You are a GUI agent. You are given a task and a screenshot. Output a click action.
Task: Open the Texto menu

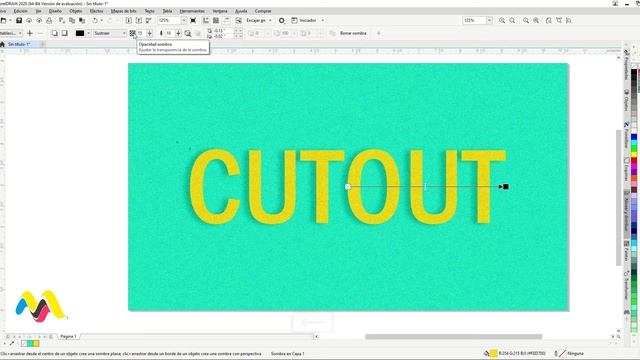pyautogui.click(x=149, y=11)
